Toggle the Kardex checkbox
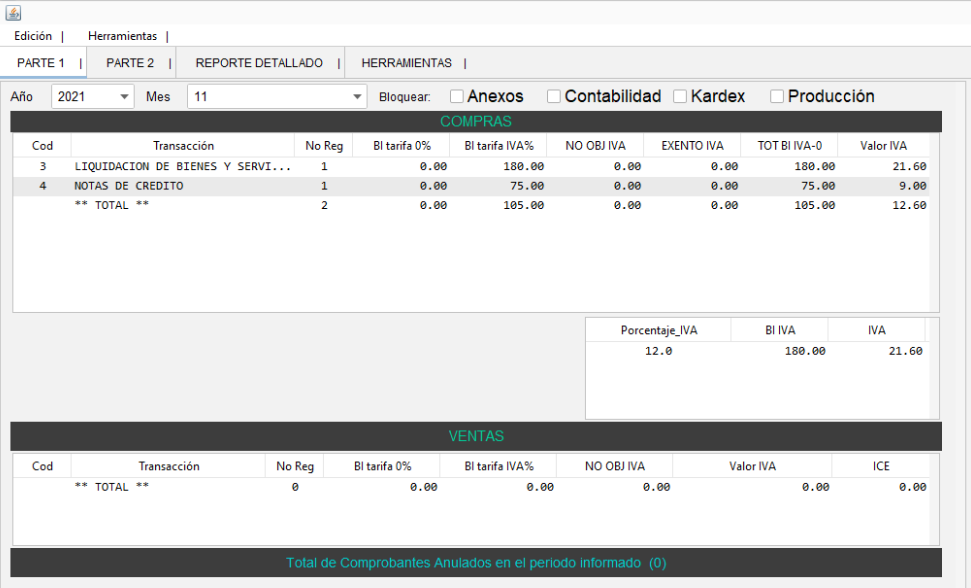The height and width of the screenshot is (588, 971). coord(680,97)
